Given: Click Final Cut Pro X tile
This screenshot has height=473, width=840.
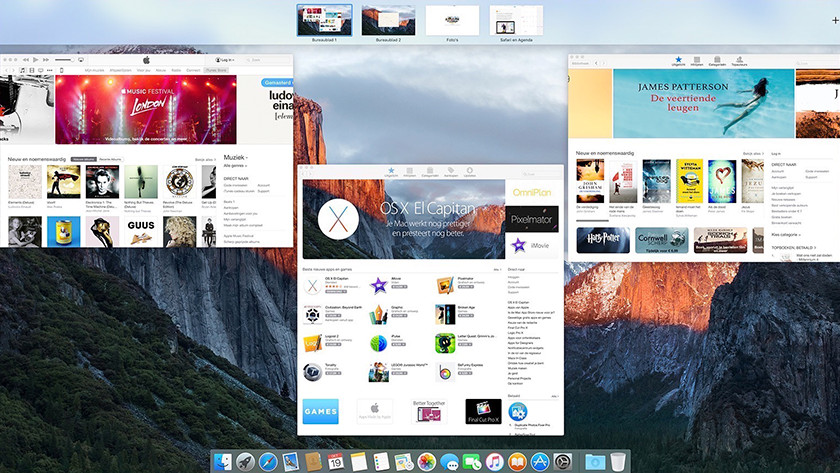Looking at the screenshot, I should [x=483, y=411].
